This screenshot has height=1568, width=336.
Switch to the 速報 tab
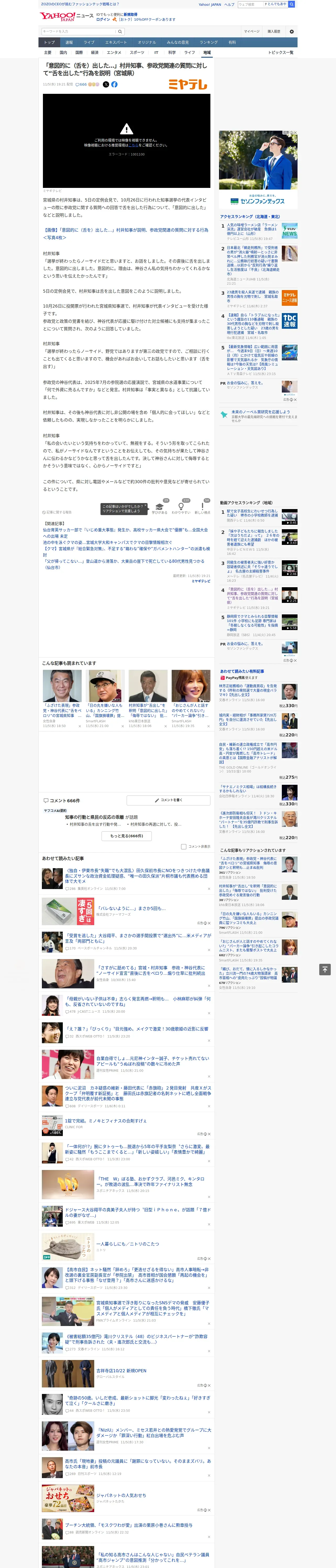tap(69, 42)
